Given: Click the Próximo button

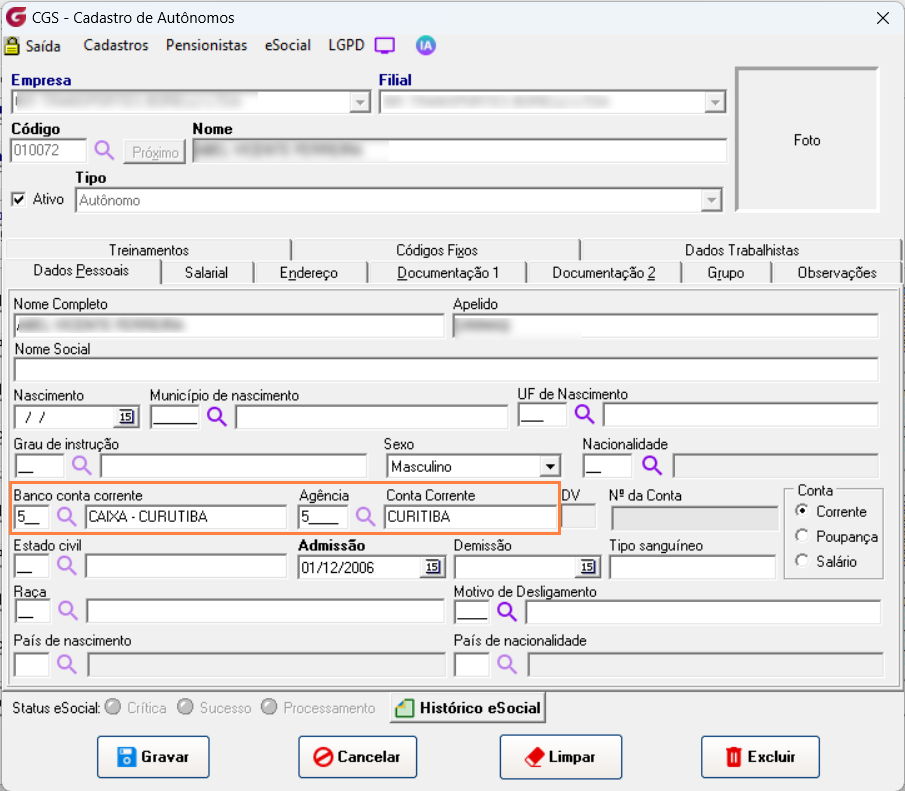Looking at the screenshot, I should point(154,152).
